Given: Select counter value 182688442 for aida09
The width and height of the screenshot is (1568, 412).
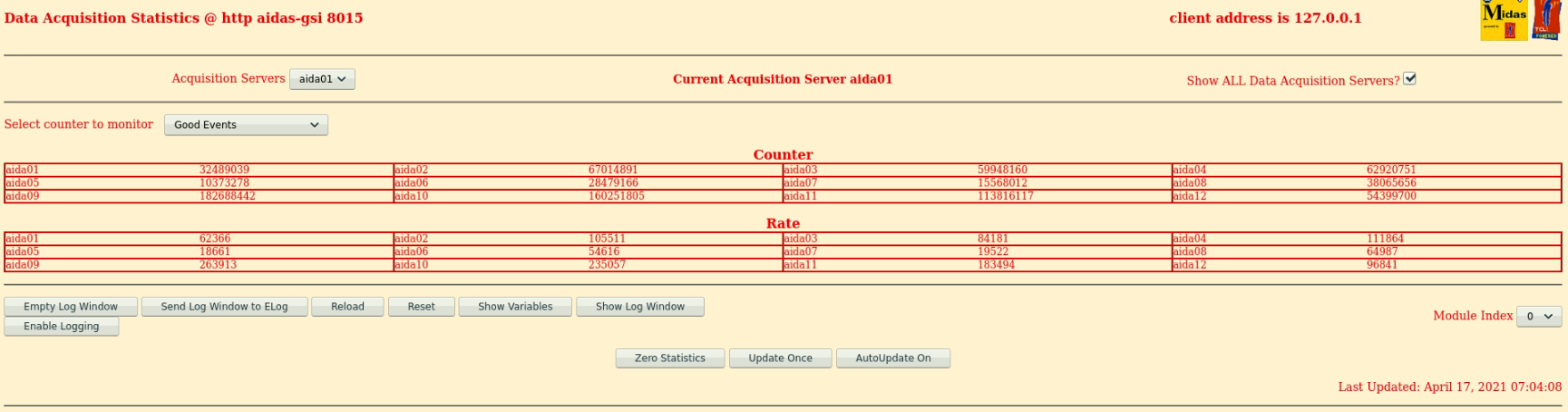Looking at the screenshot, I should tap(228, 196).
